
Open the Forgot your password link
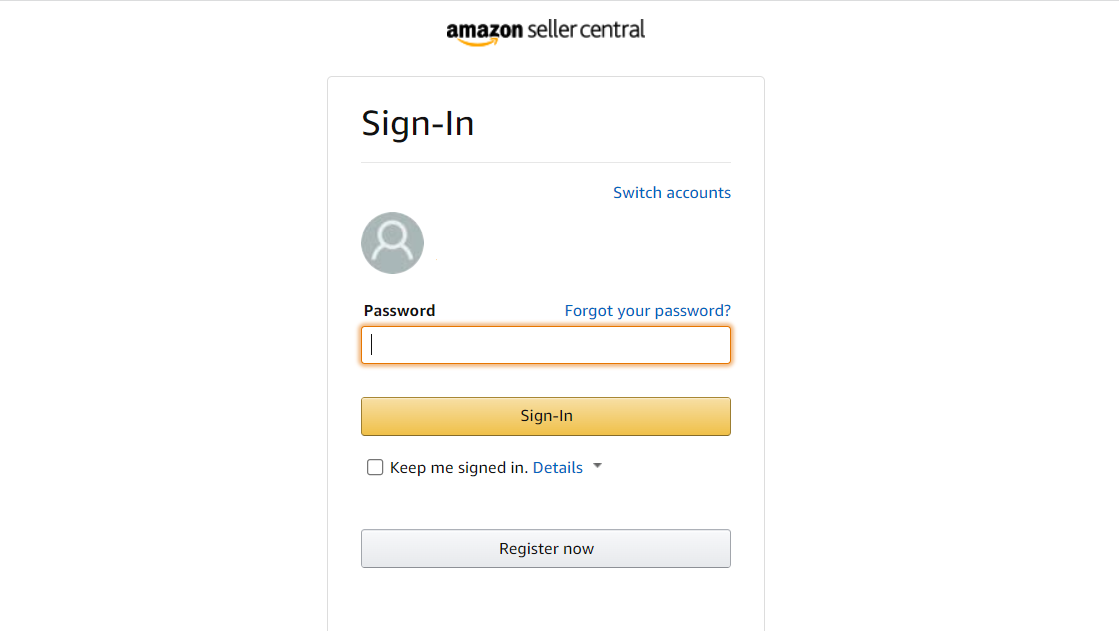click(x=647, y=311)
